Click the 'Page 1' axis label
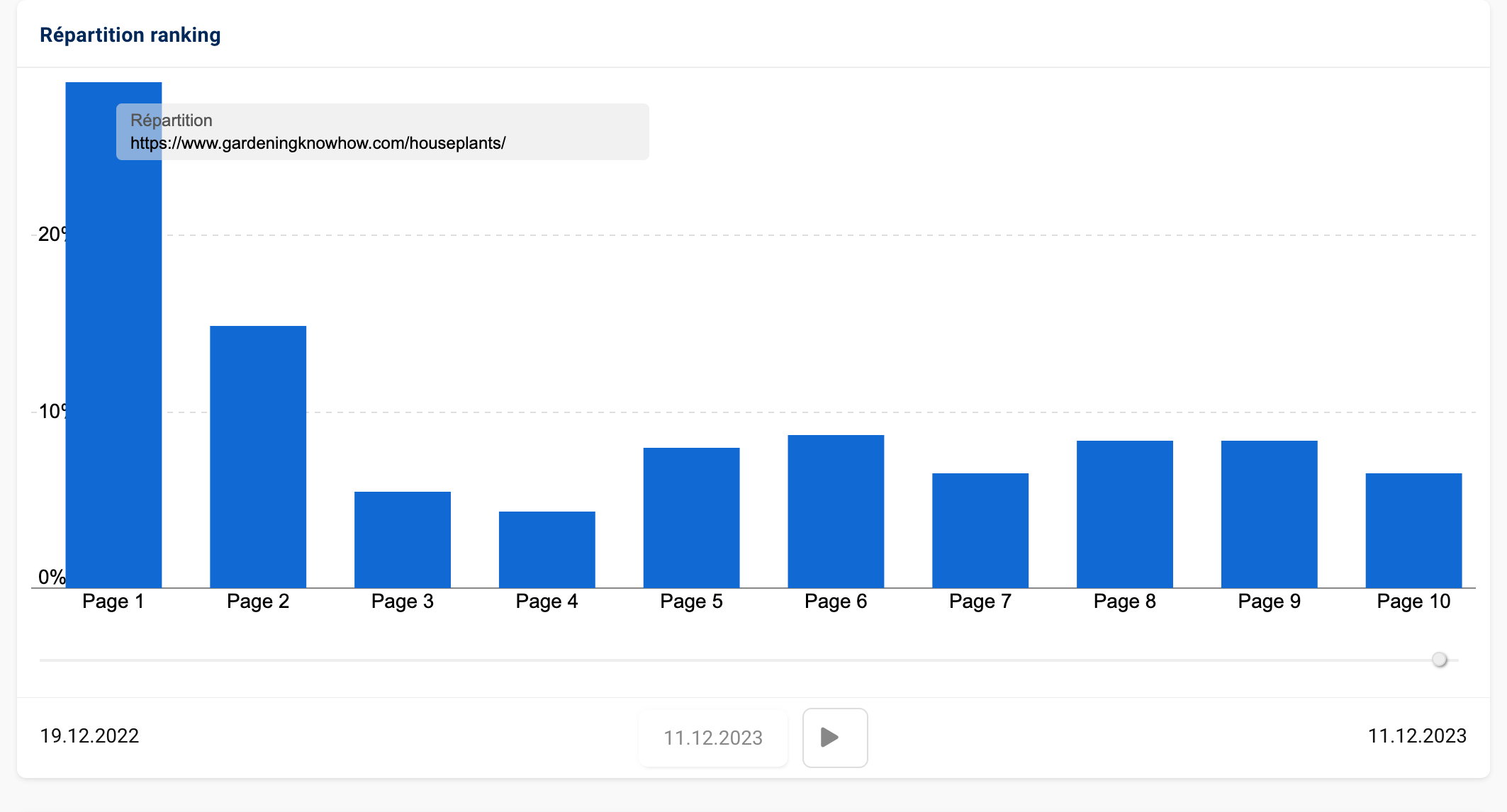This screenshot has width=1507, height=812. 113,602
